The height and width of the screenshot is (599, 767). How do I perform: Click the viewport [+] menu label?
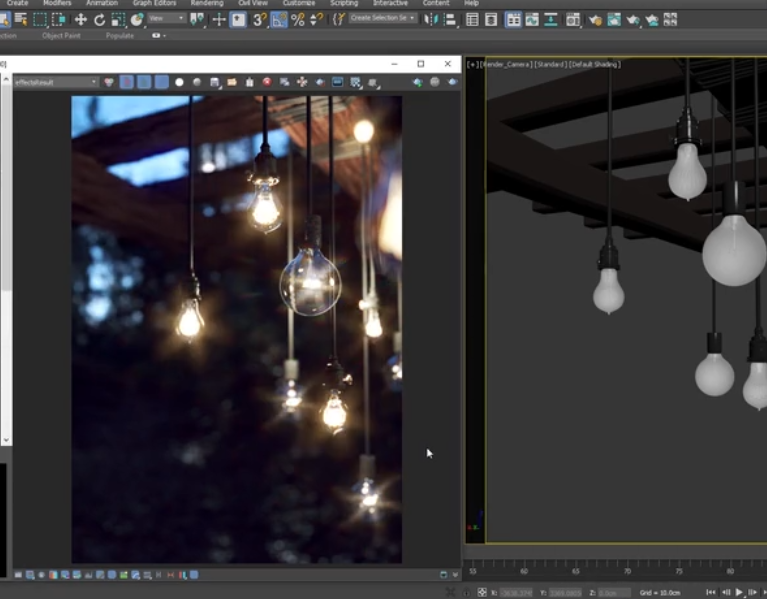pyautogui.click(x=473, y=65)
